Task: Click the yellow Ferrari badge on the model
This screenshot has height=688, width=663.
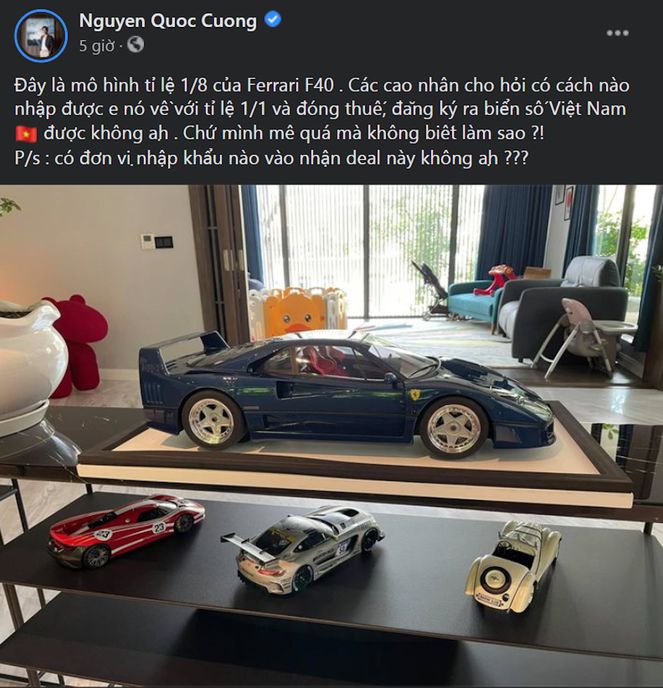Action: (414, 394)
